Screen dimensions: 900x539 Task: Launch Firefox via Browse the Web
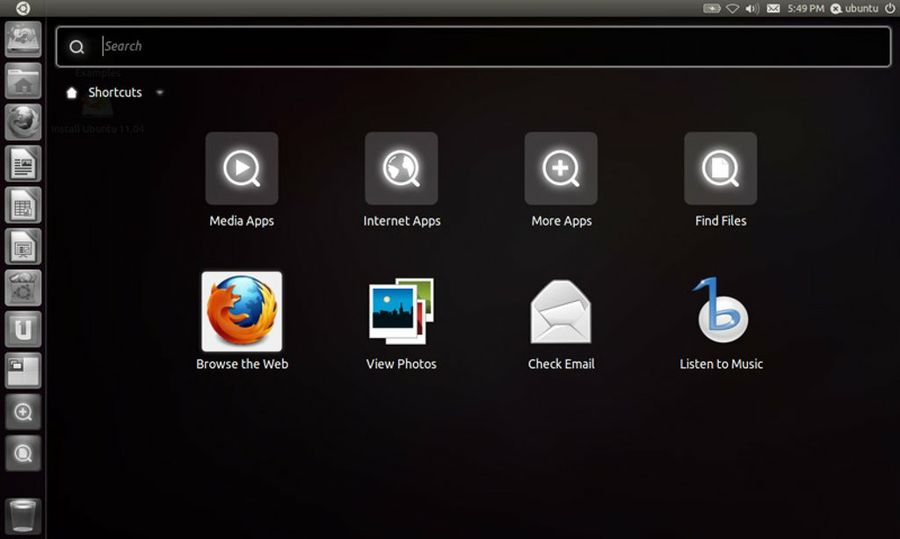pos(242,312)
